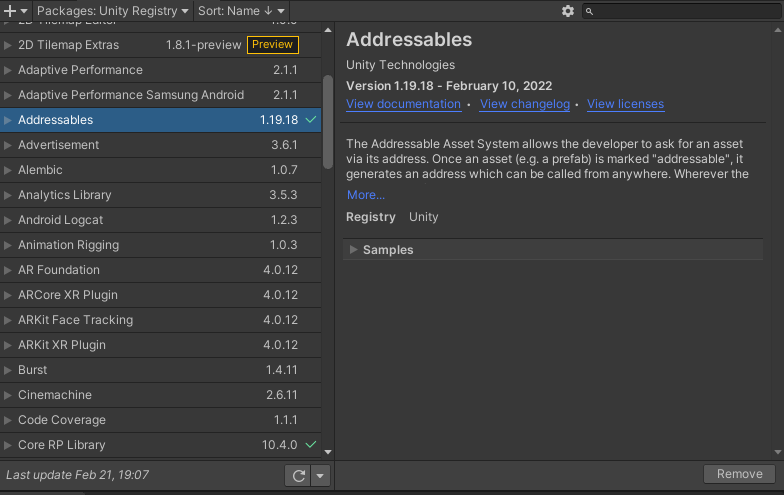
Task: Click Core RP Library installed checkmark
Action: click(311, 444)
